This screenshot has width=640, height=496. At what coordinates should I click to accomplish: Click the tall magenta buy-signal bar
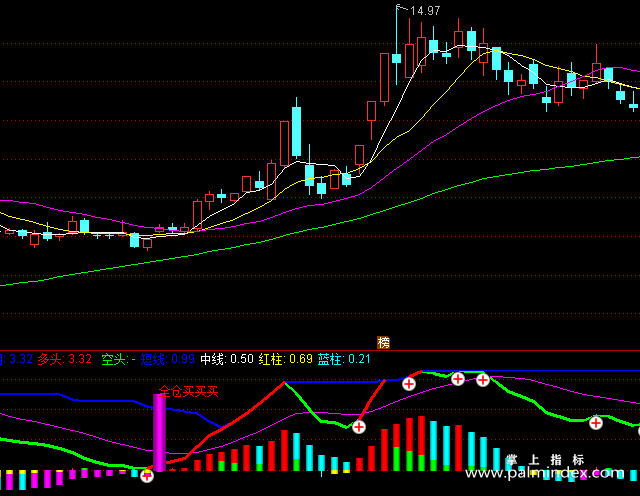(159, 433)
